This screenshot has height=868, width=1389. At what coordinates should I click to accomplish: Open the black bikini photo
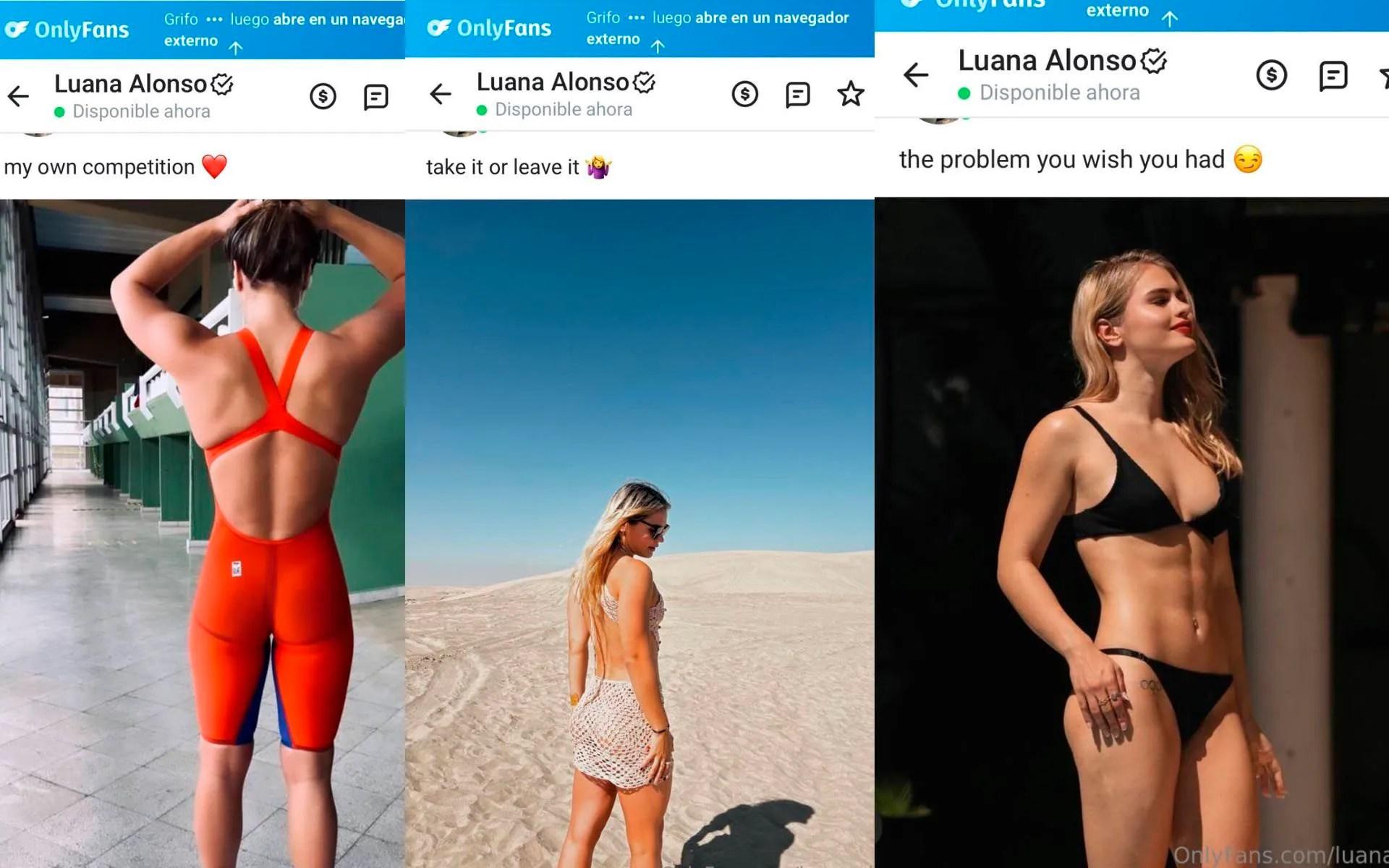[1131, 532]
